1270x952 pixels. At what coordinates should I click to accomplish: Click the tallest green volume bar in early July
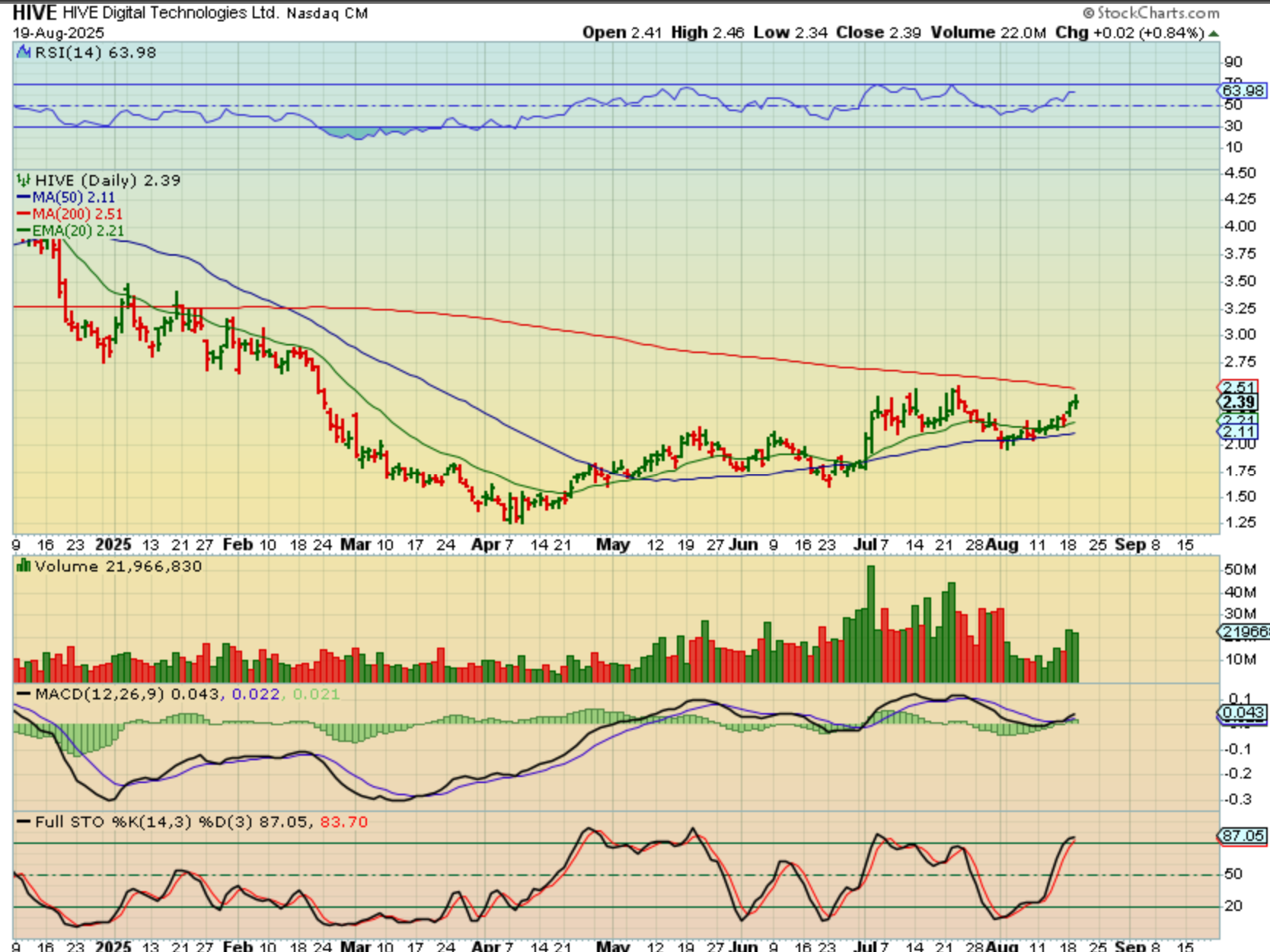pos(871,624)
